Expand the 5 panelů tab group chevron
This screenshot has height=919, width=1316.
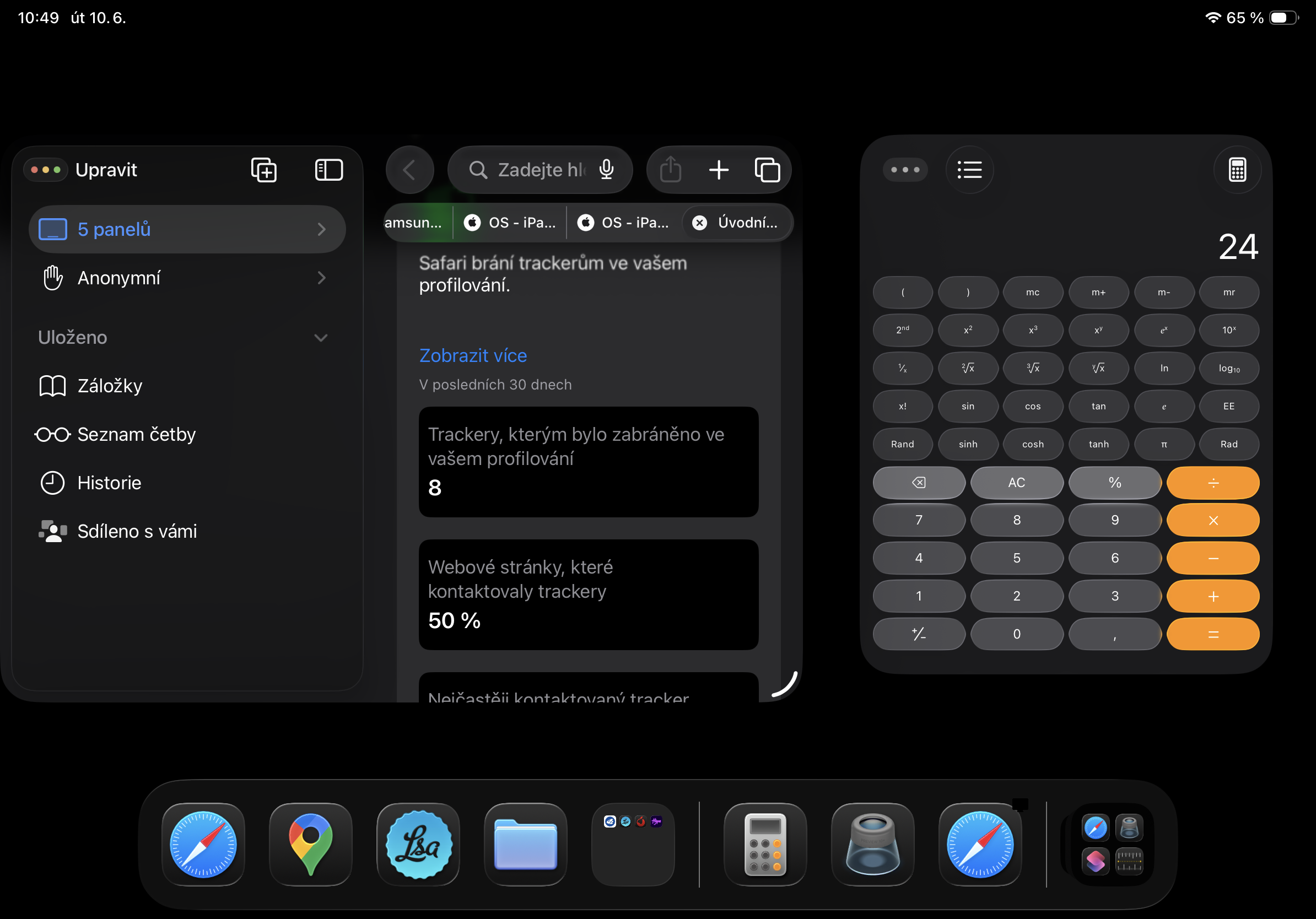[x=321, y=230]
